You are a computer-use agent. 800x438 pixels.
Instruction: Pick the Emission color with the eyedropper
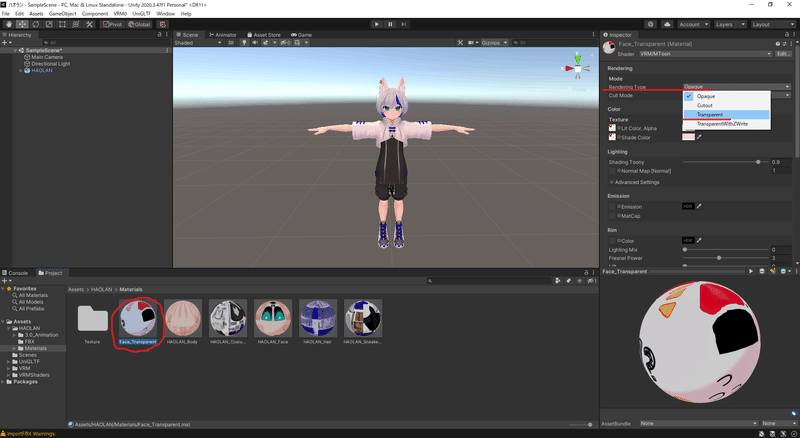coord(699,206)
